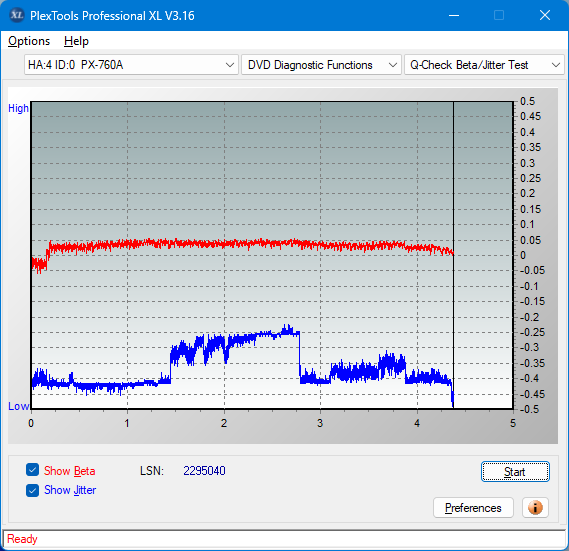
Task: Click the 5 label on the x-axis
Action: [x=513, y=423]
